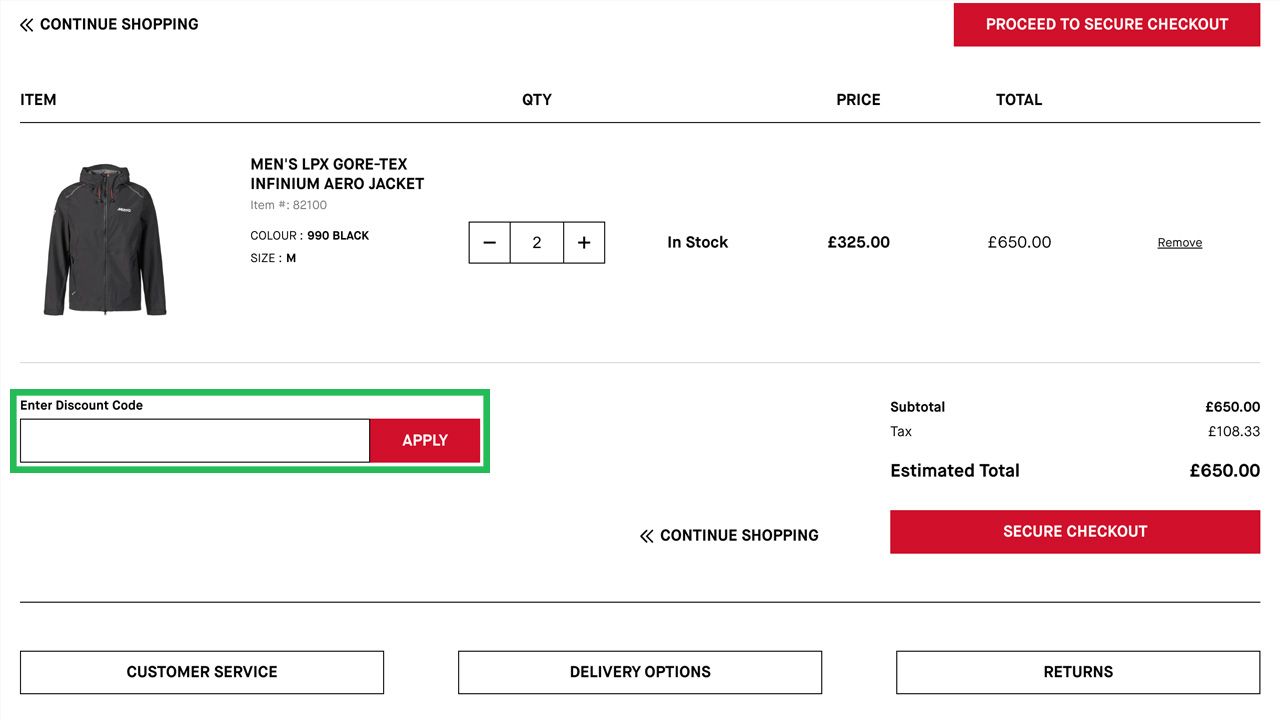Open the black jacket product thumbnail

[x=105, y=240]
